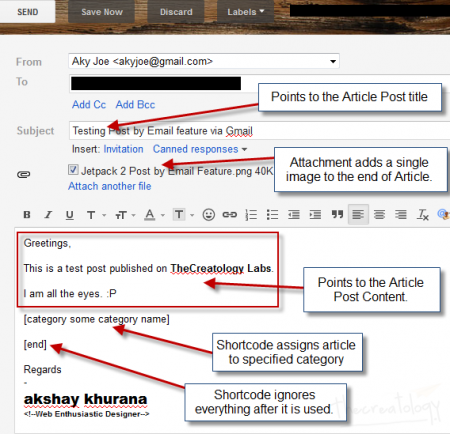Click the paperclip attachment icon
The image size is (450, 434).
click(x=23, y=174)
